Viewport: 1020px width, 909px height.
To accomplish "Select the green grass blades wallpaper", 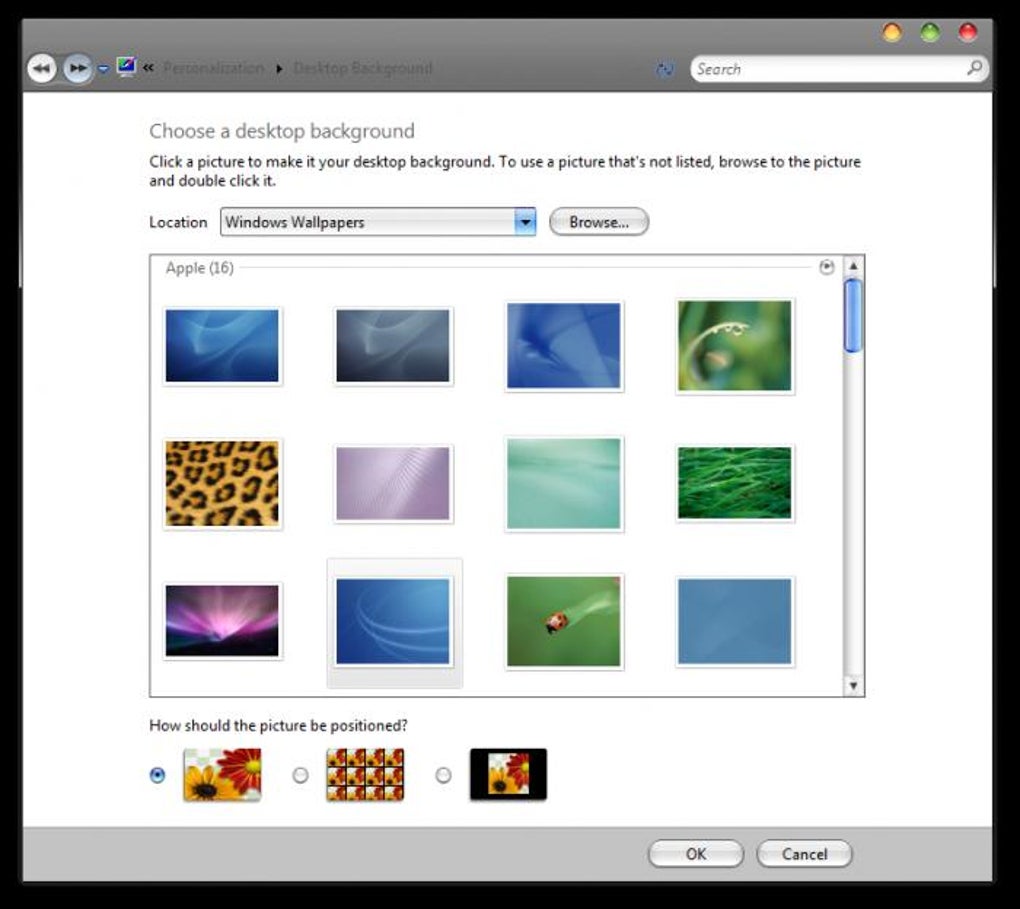I will 734,483.
